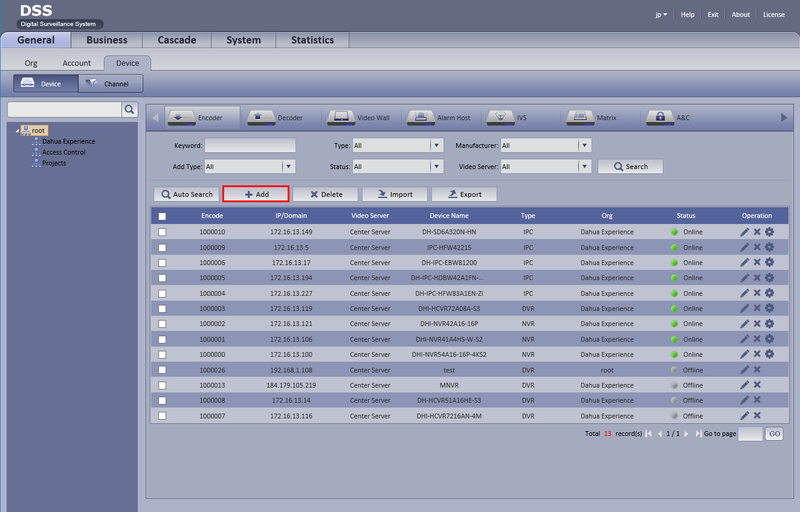Click the Keyword input field

[x=249, y=145]
